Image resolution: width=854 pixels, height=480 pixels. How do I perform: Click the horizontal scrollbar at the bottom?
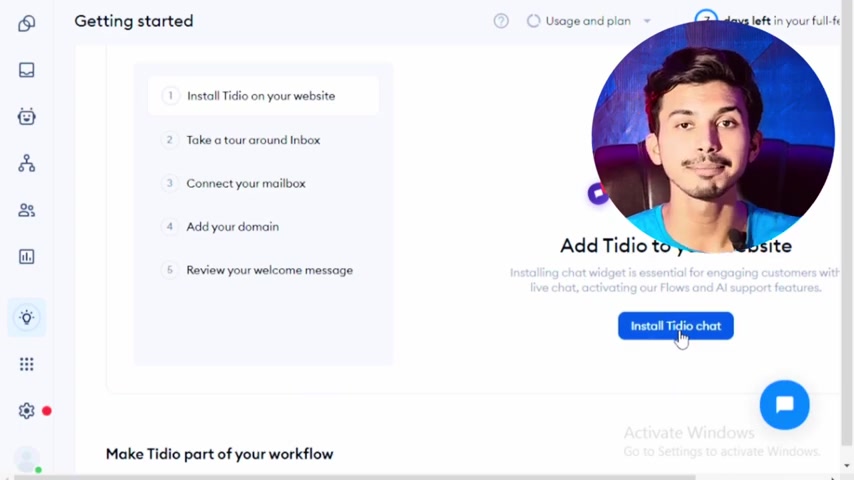(354, 477)
